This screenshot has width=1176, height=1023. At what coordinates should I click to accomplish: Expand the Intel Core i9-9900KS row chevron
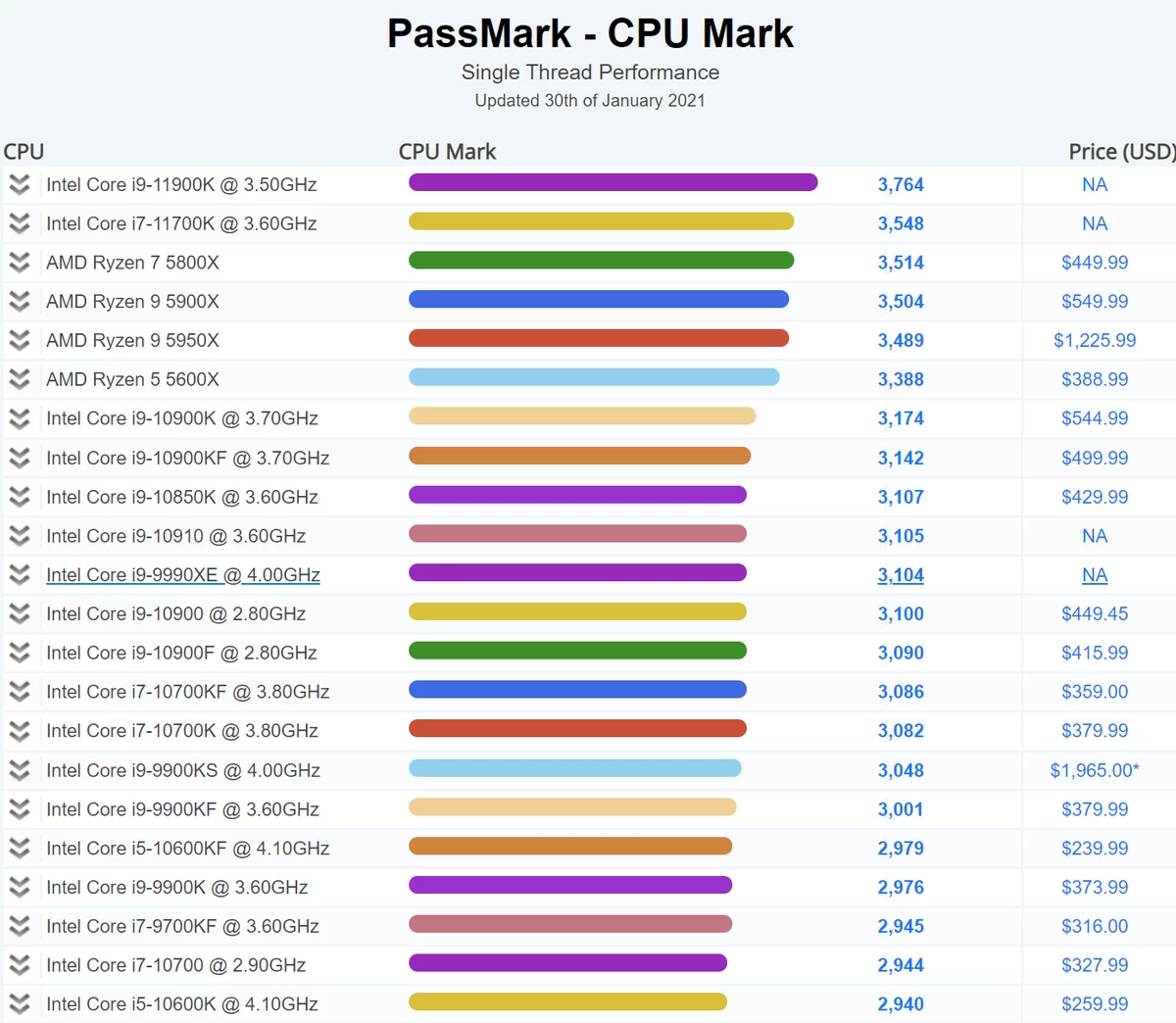20,770
